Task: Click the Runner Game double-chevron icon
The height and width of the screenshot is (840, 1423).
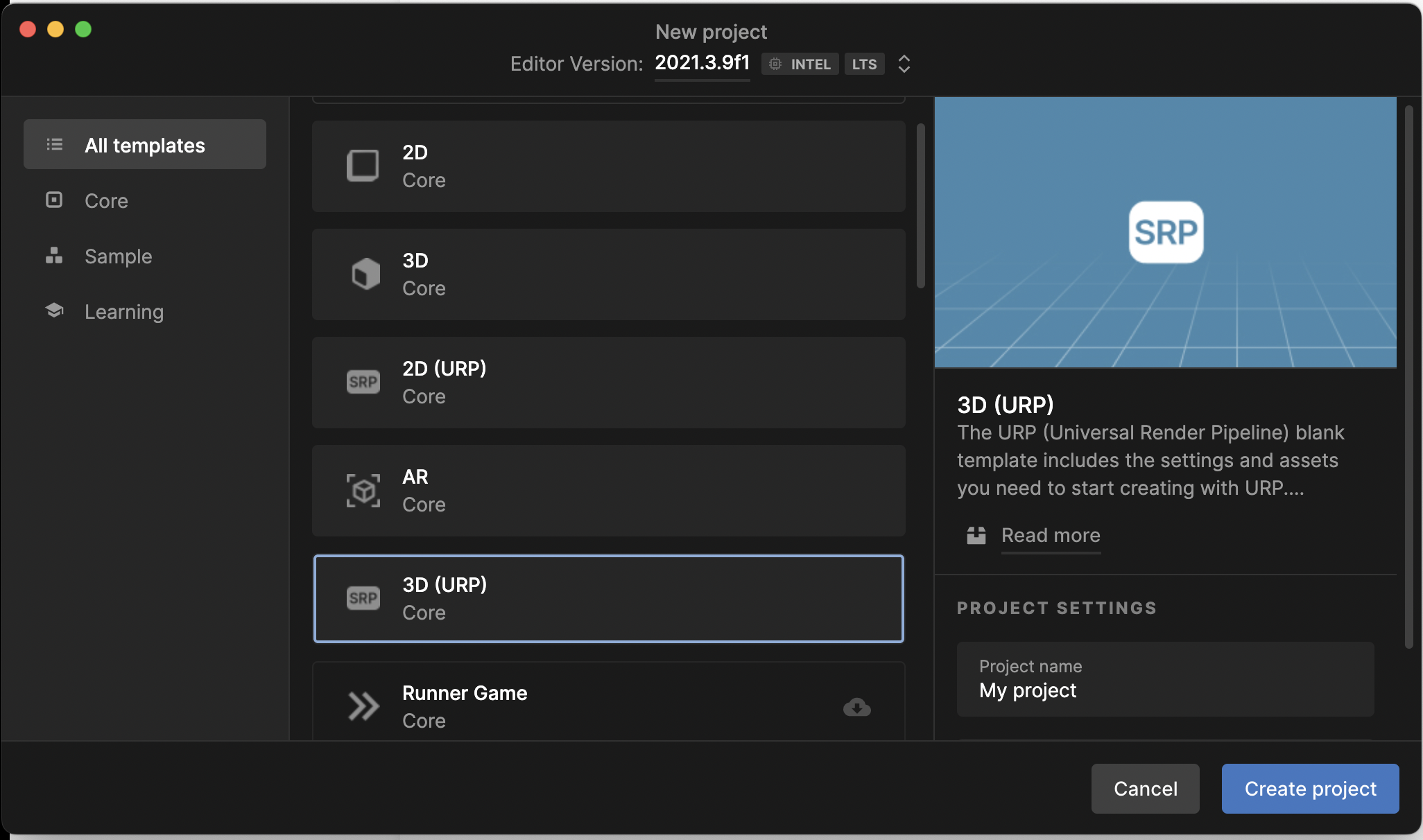Action: click(363, 706)
